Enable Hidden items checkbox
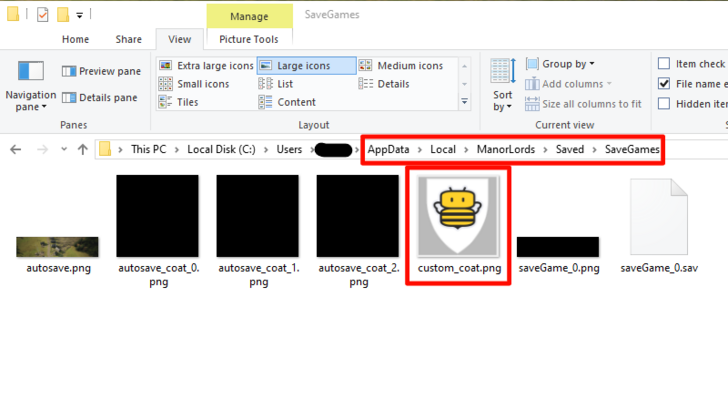 pyautogui.click(x=664, y=104)
